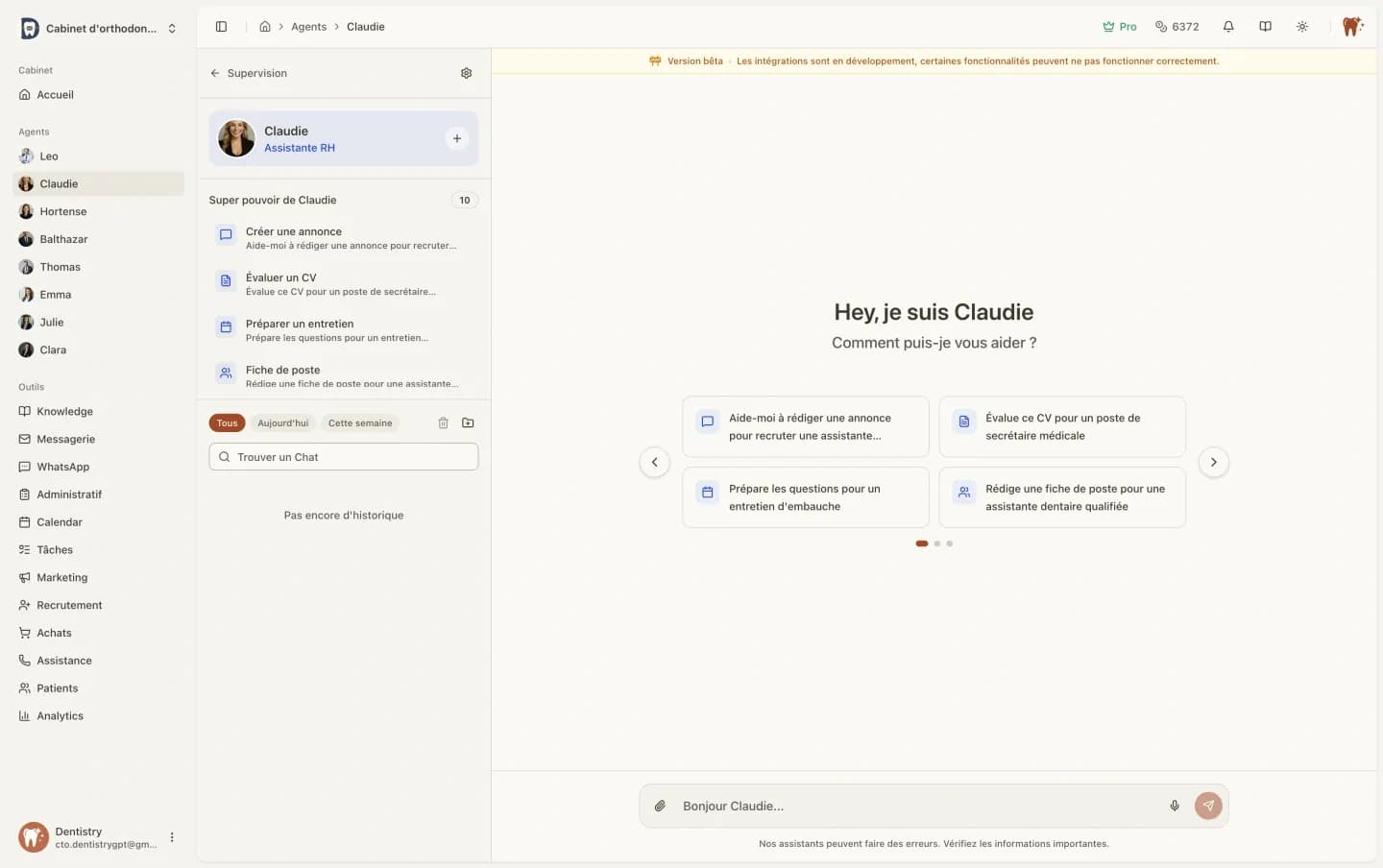The image size is (1383, 868).
Task: Click the second carousel pagination dot
Action: [937, 543]
